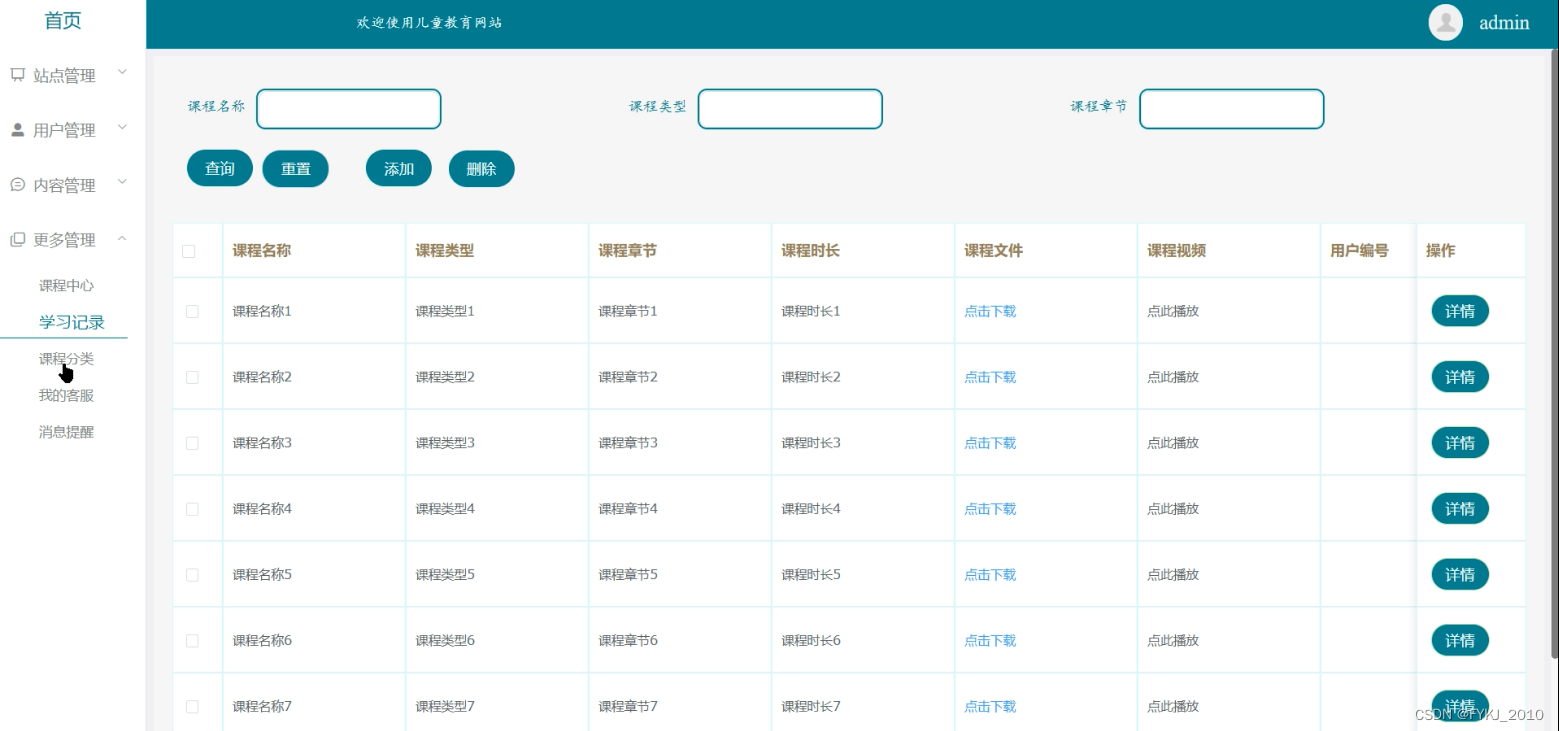Focus the 课程章节 search input field
1559x731 pixels.
pyautogui.click(x=1232, y=109)
